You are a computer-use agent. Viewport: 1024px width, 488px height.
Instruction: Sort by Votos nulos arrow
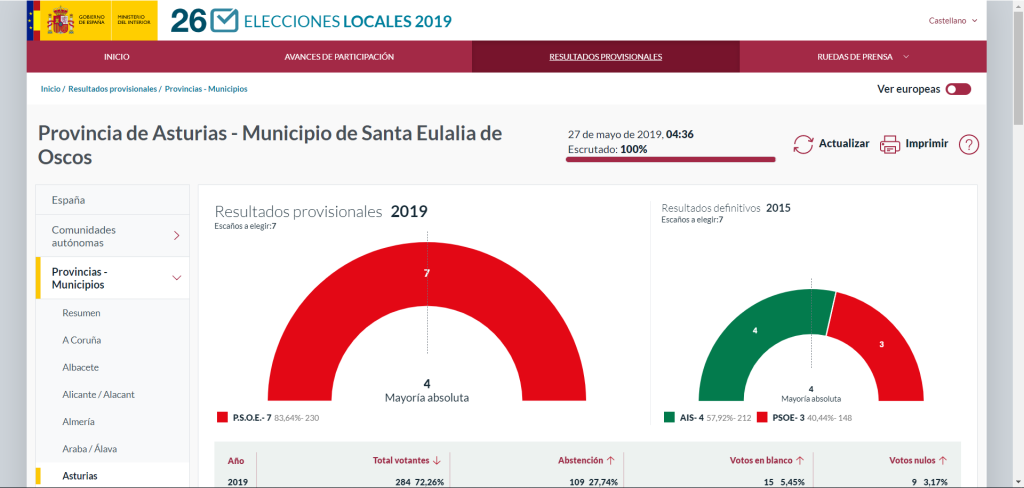coord(942,461)
